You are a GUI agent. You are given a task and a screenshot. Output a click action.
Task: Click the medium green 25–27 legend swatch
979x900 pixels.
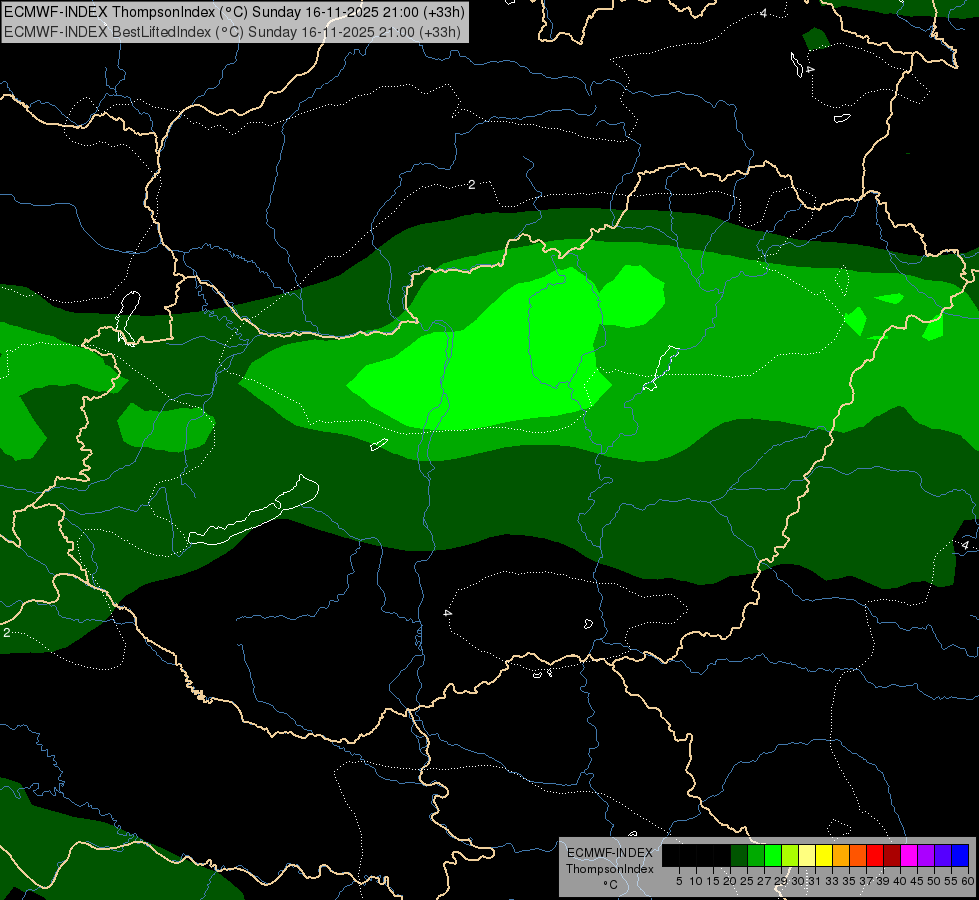(x=756, y=855)
